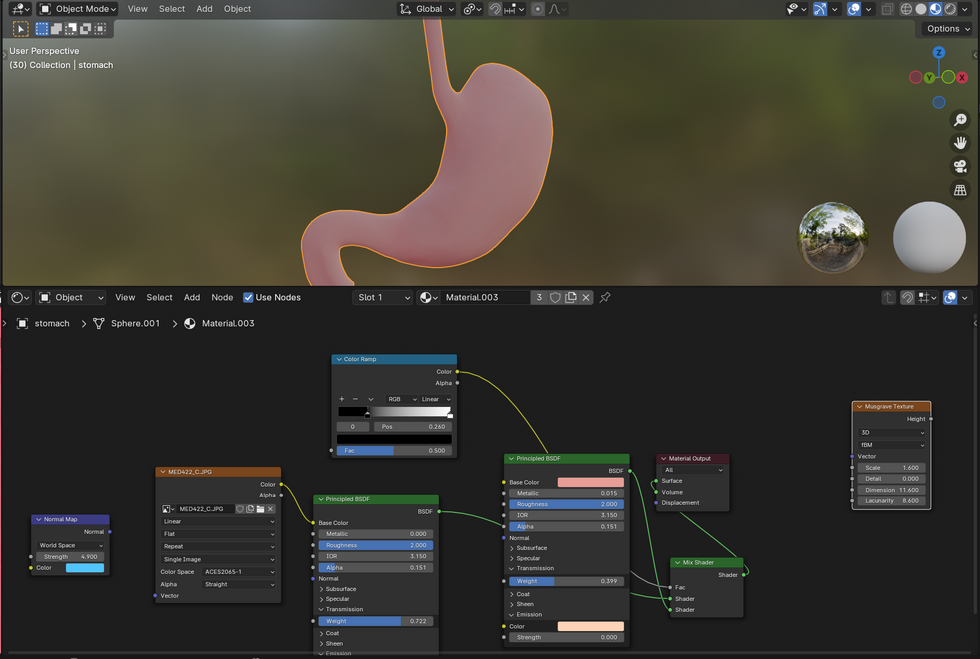Open the Material Output All target dropdown
980x659 pixels.
693,470
